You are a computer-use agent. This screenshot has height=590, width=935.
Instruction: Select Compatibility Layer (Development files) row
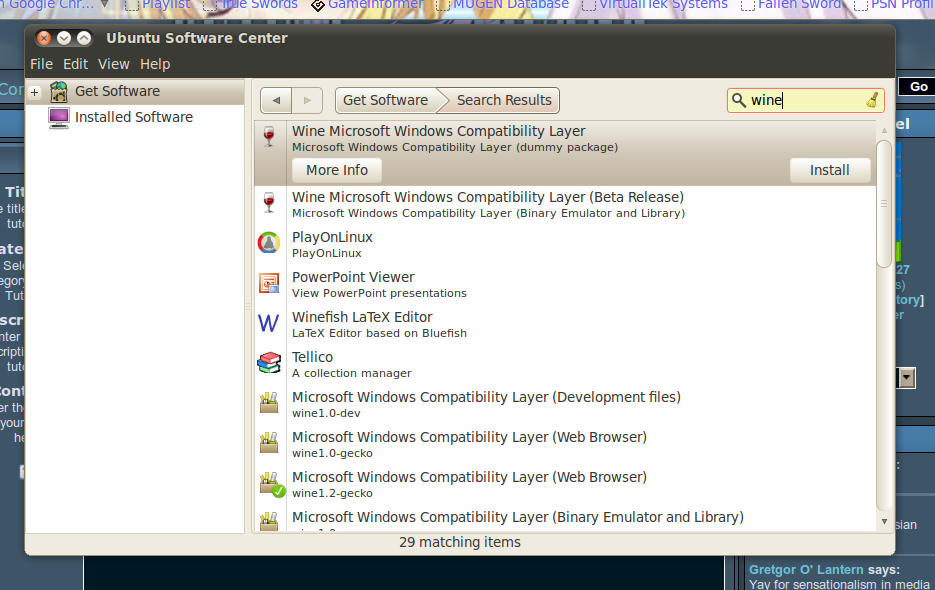(x=565, y=403)
